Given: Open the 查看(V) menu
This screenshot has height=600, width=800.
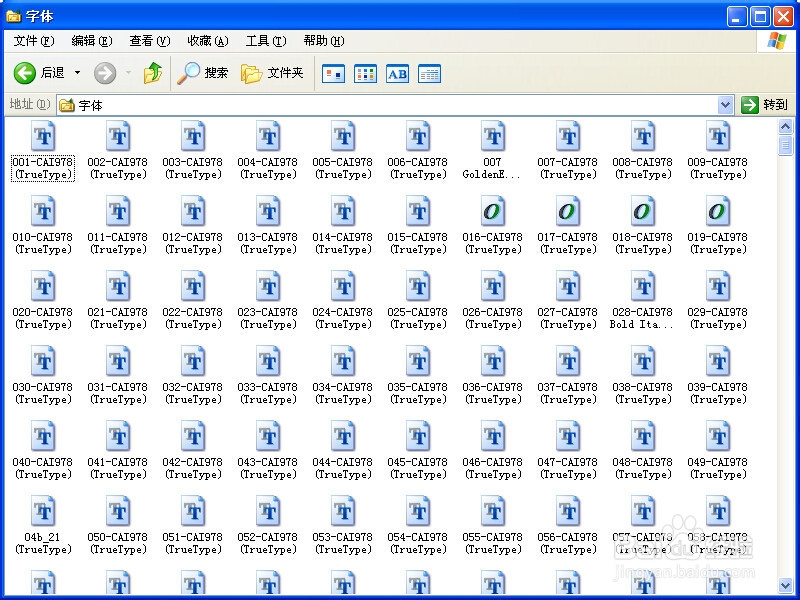Looking at the screenshot, I should tap(149, 41).
